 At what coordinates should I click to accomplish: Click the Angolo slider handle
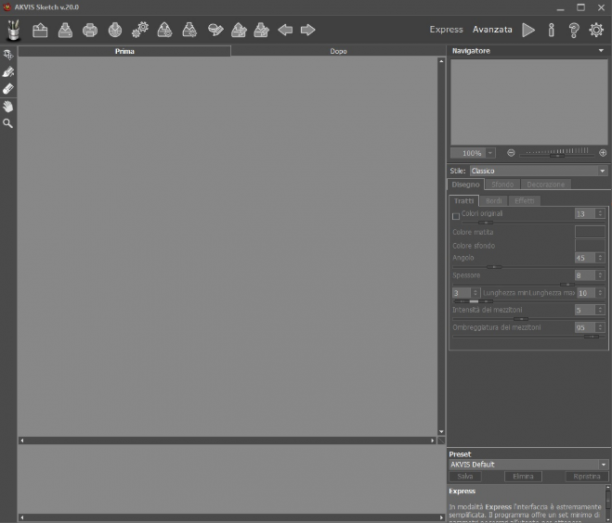point(494,267)
